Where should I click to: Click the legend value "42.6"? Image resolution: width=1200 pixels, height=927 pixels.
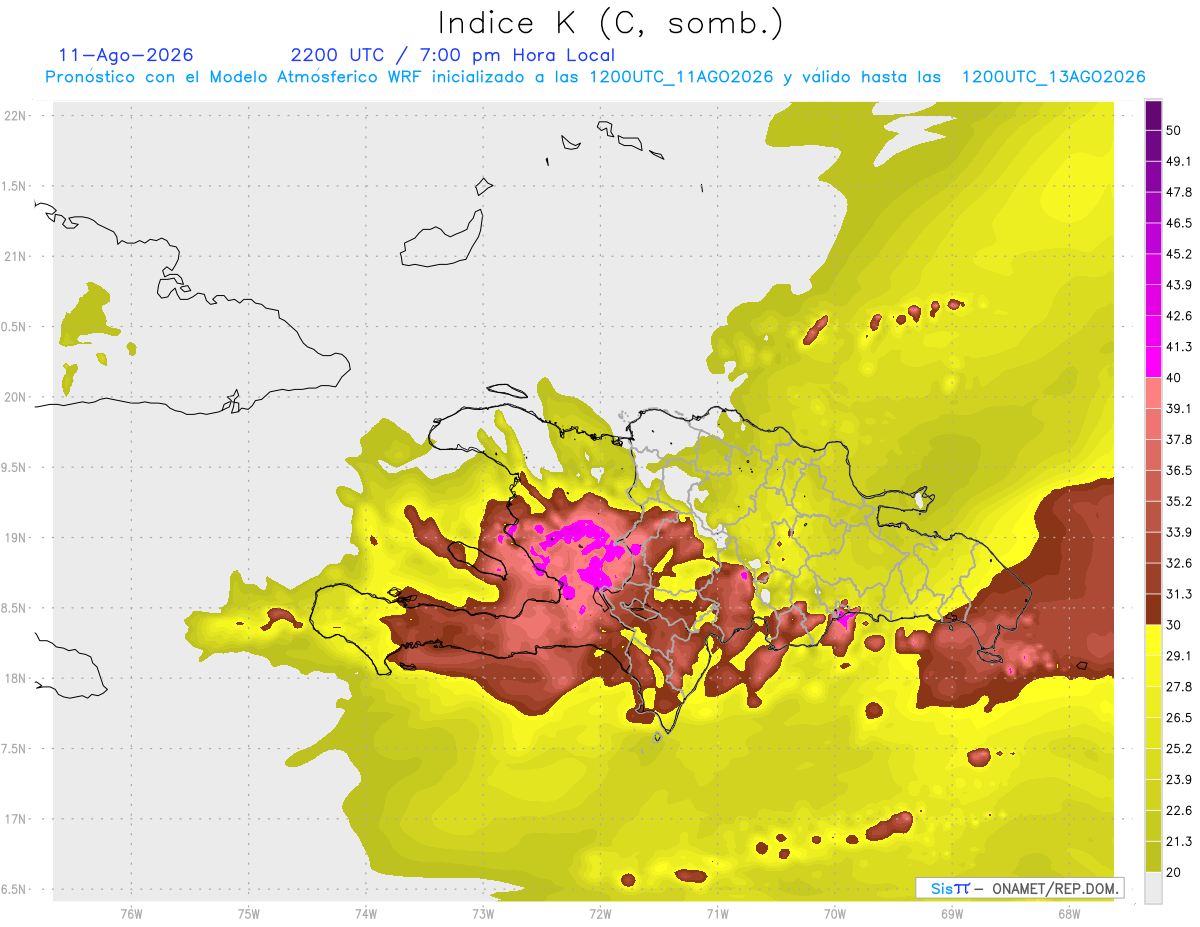tap(1179, 316)
